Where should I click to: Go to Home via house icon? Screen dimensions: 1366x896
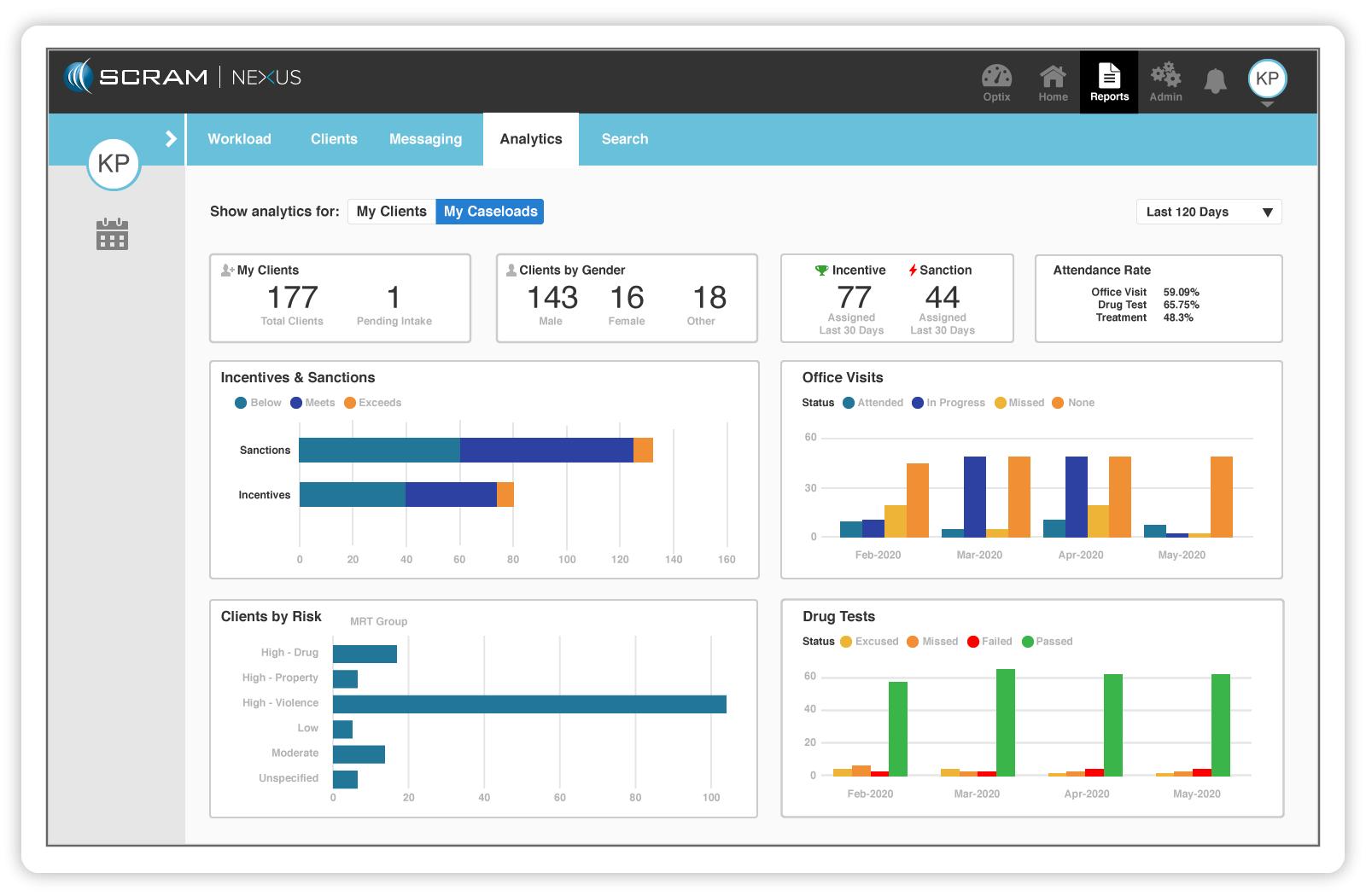pyautogui.click(x=1053, y=82)
